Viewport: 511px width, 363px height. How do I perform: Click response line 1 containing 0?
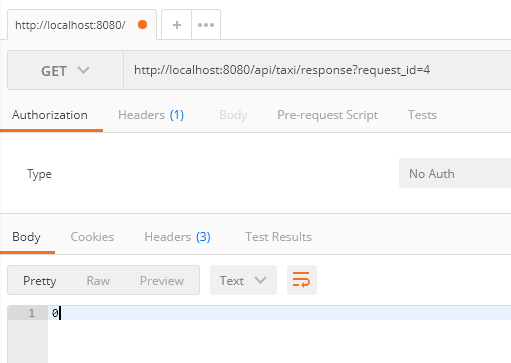279,313
